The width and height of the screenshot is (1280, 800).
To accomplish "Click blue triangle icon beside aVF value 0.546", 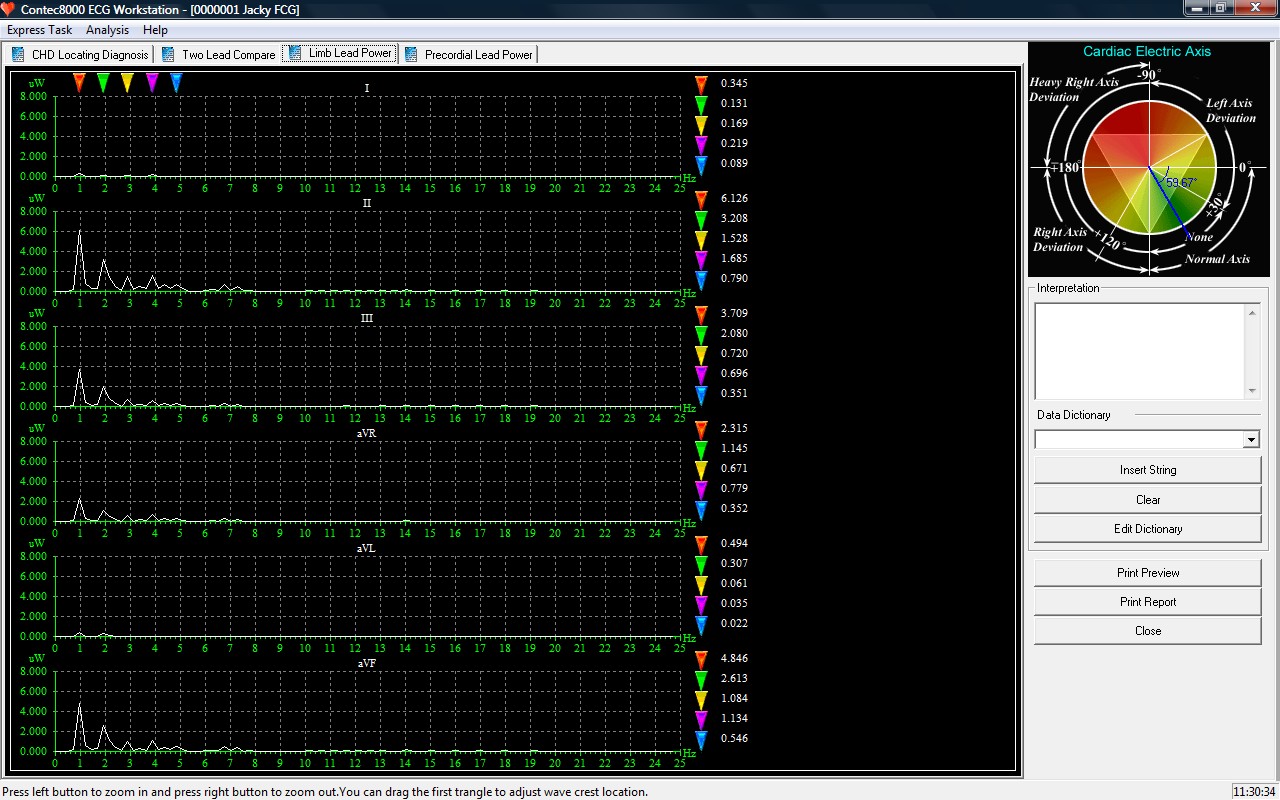I will click(701, 739).
